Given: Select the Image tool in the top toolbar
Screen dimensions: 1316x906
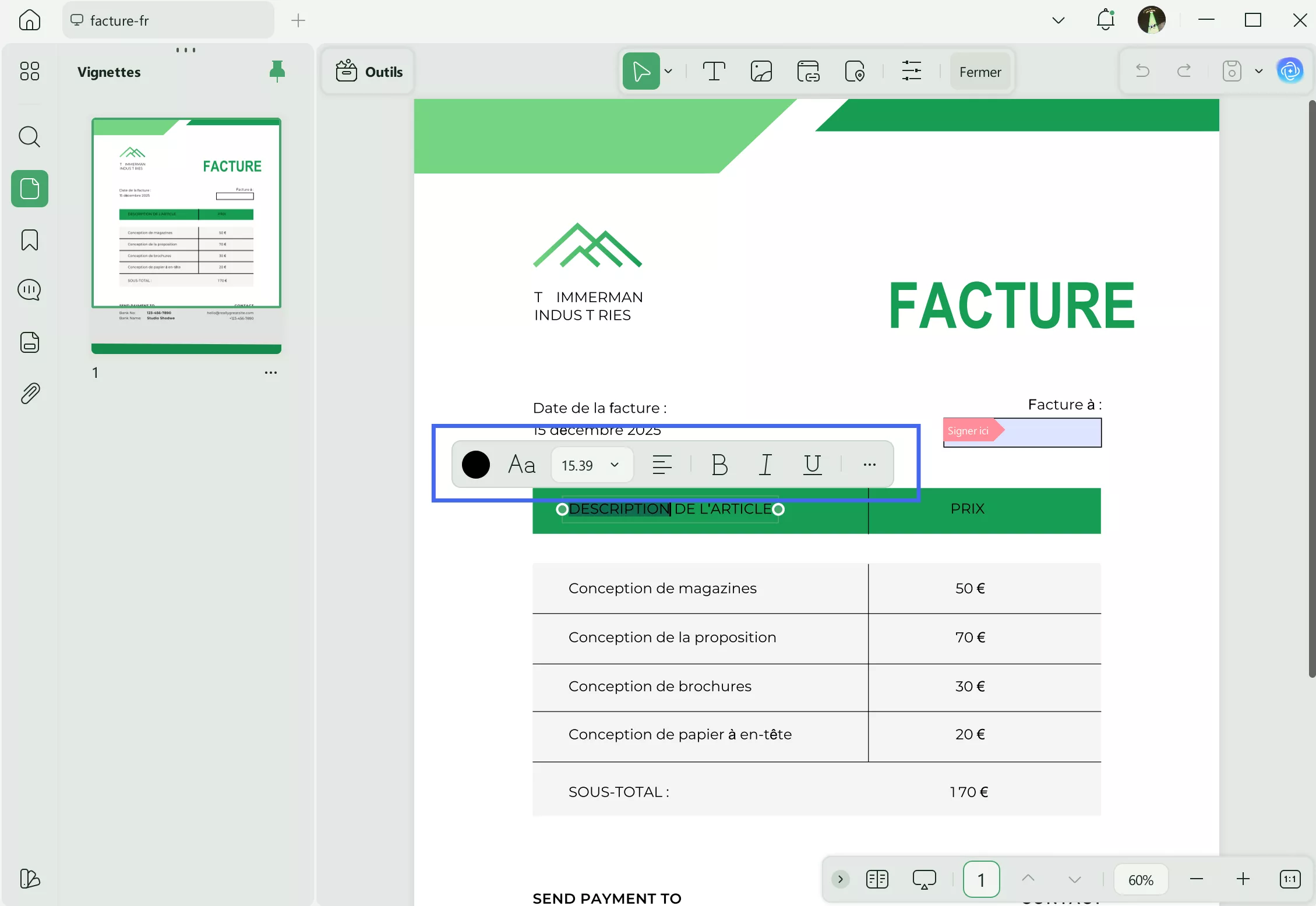Looking at the screenshot, I should [x=761, y=70].
